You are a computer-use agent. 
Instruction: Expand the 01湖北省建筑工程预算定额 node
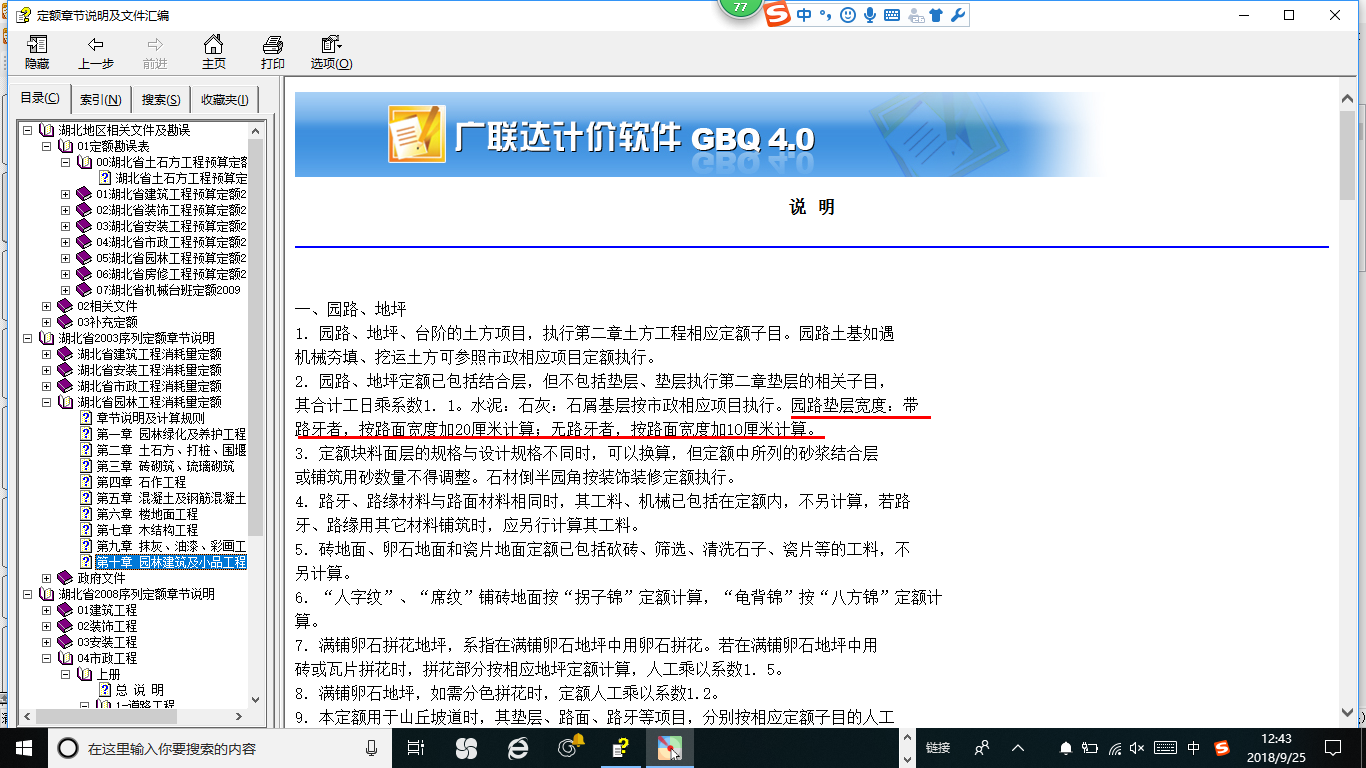(65, 194)
